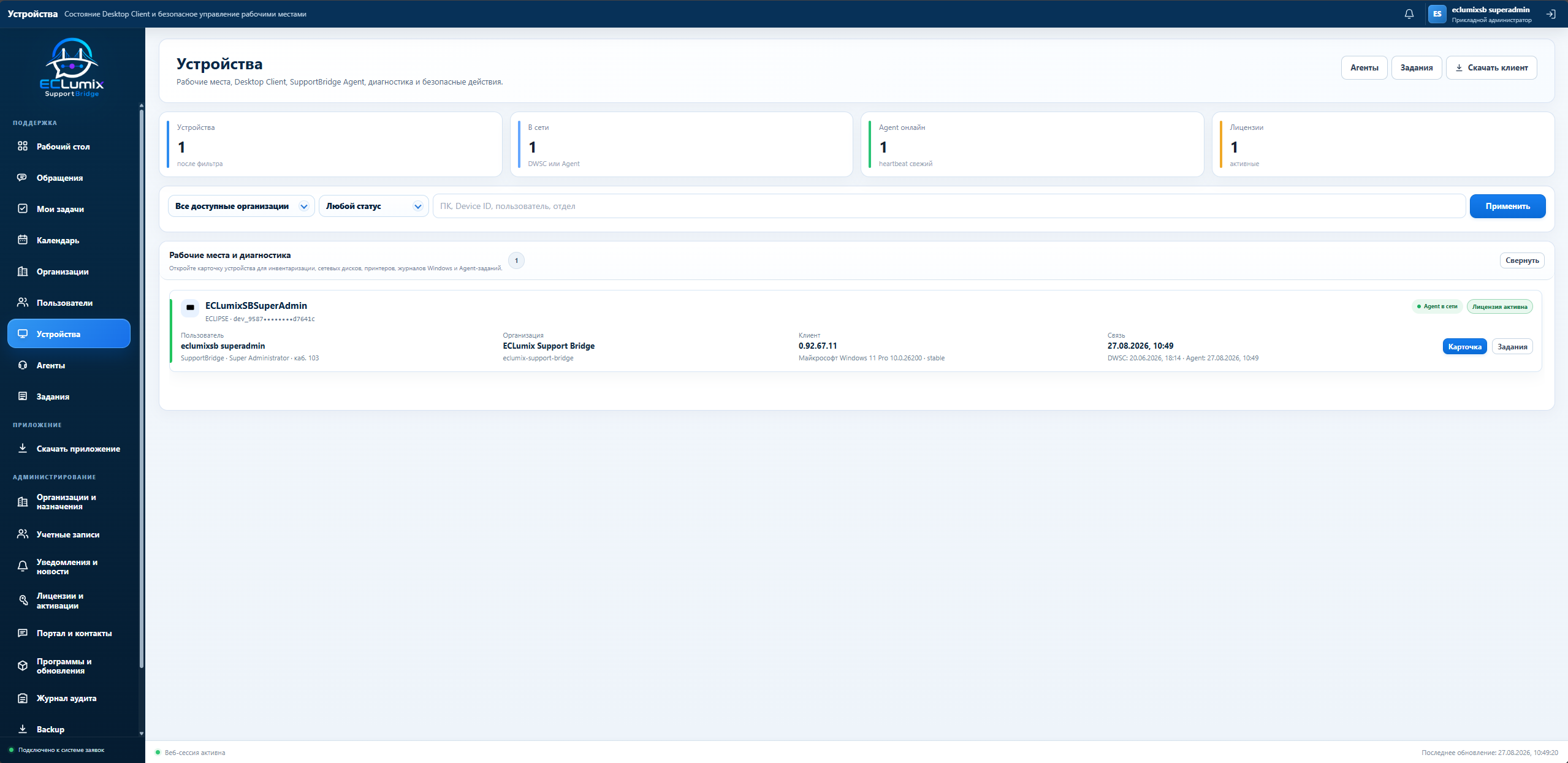
Task: Open Программы и обновления section
Action: click(x=69, y=666)
